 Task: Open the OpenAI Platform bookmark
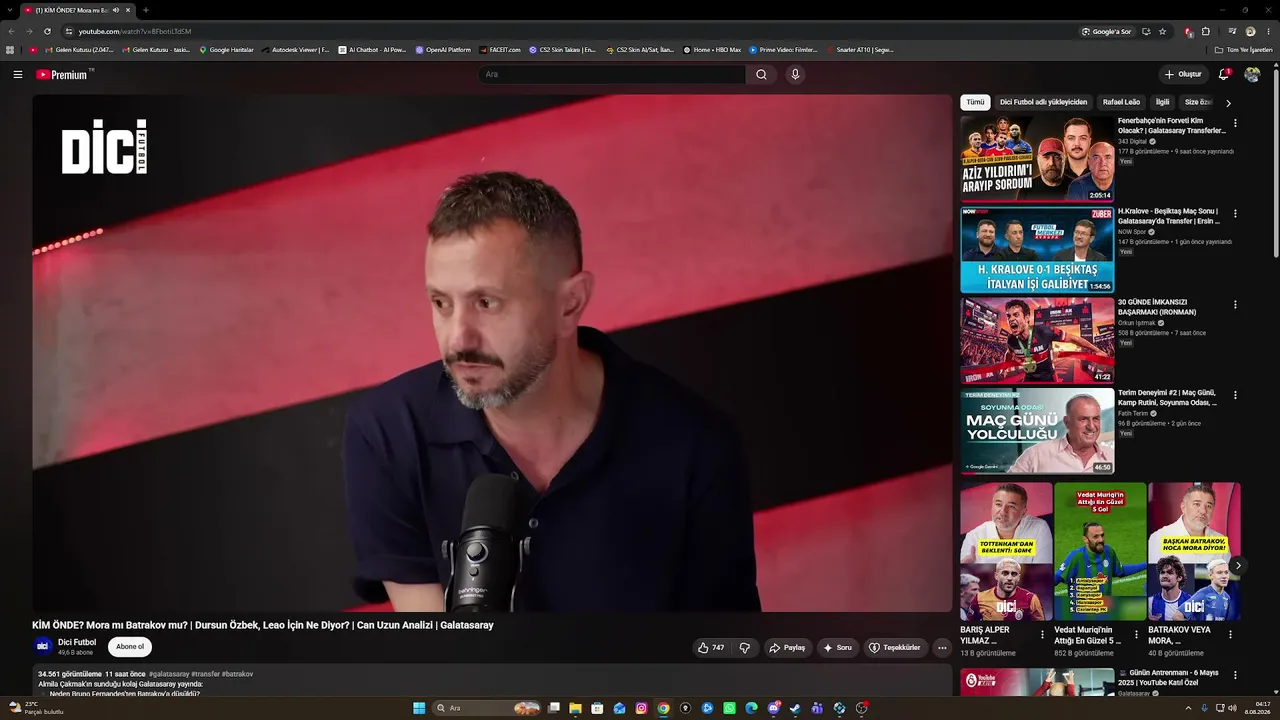[x=443, y=49]
